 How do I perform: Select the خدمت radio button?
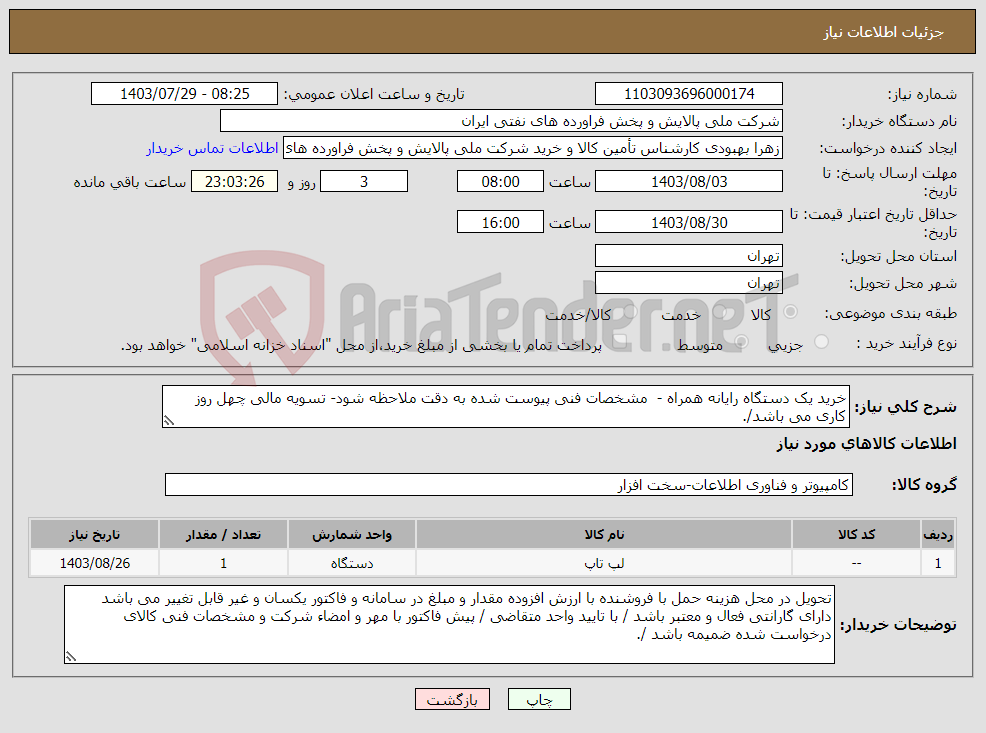click(720, 312)
